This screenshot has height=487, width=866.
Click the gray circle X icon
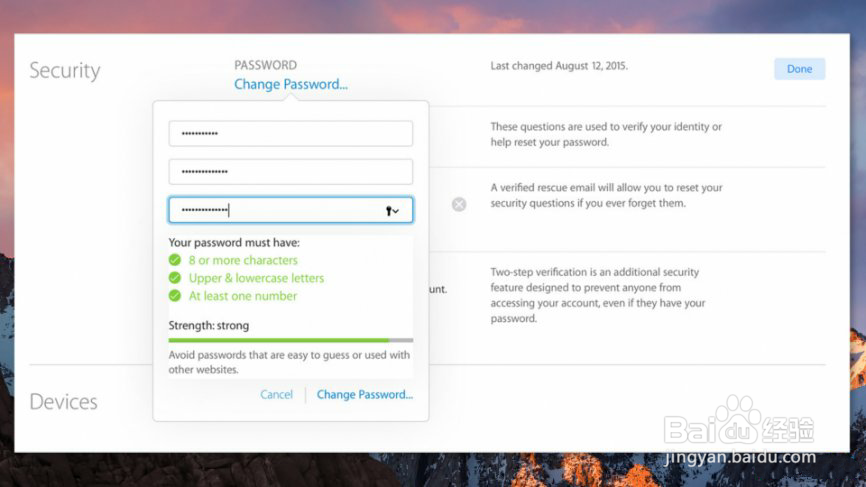point(459,205)
